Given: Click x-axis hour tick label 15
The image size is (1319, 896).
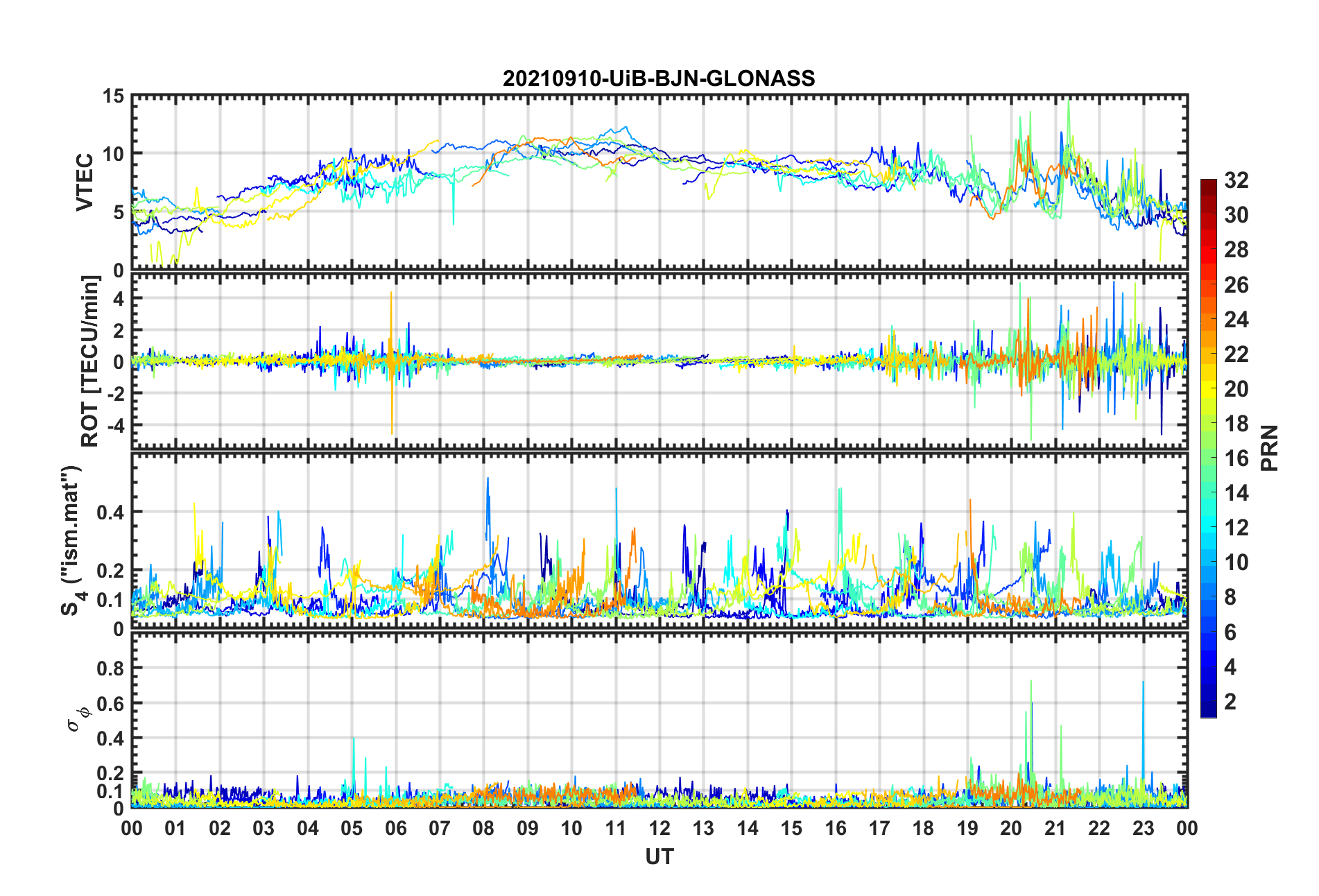Looking at the screenshot, I should (x=791, y=828).
